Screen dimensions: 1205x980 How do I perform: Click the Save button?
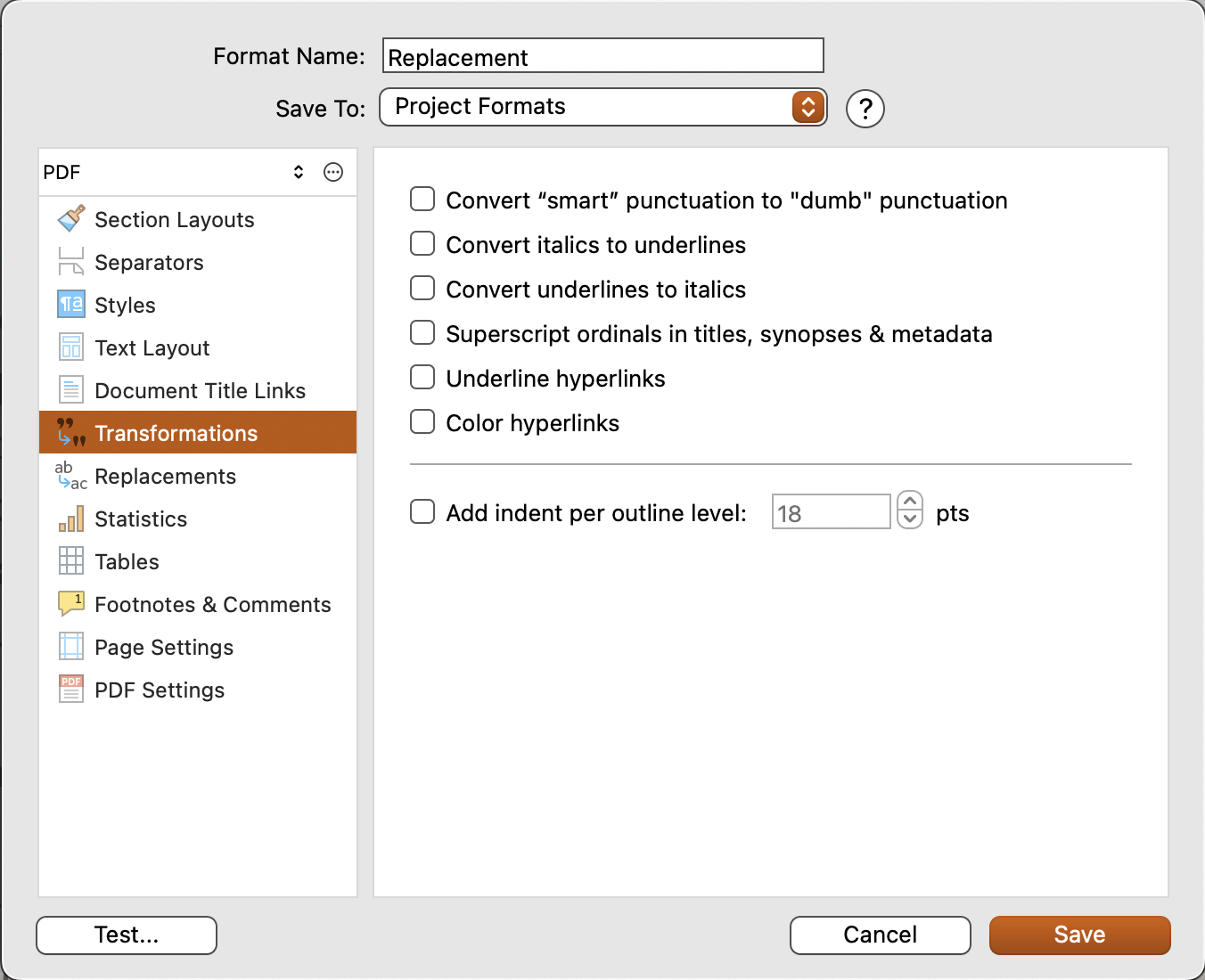click(1080, 935)
